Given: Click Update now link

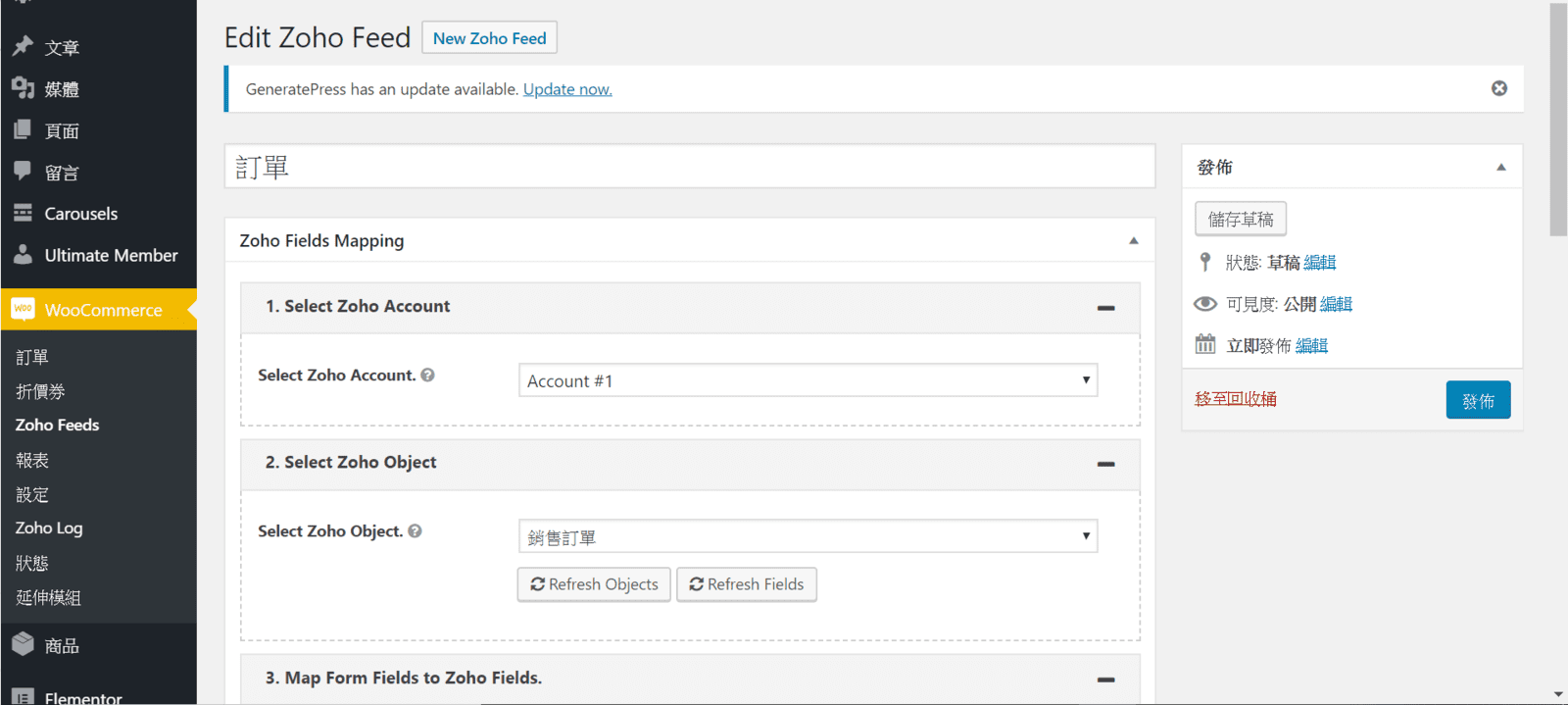Looking at the screenshot, I should 567,89.
